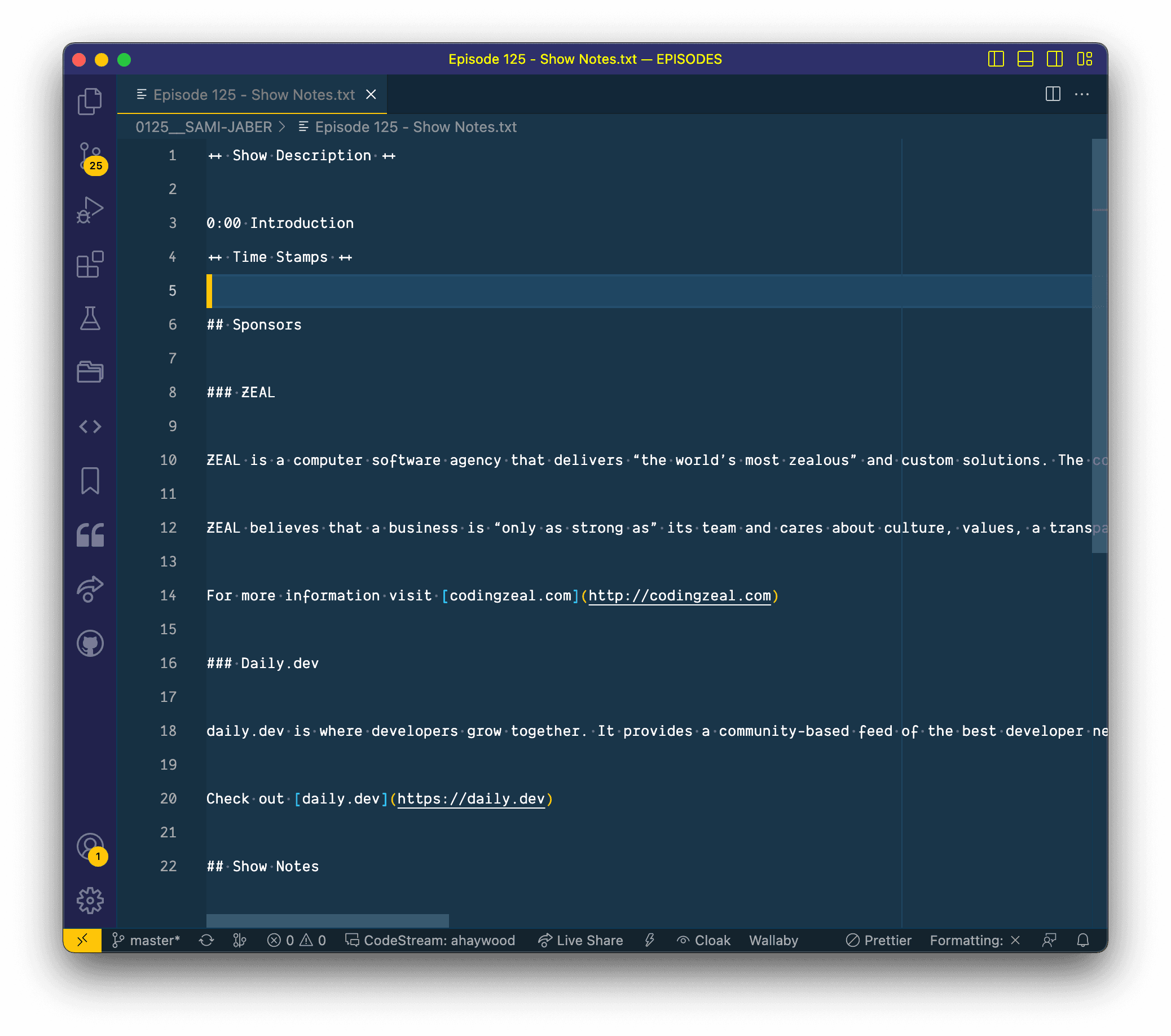Click the vertical scrollbar minimap slider
1171x1036 pixels.
1099,345
